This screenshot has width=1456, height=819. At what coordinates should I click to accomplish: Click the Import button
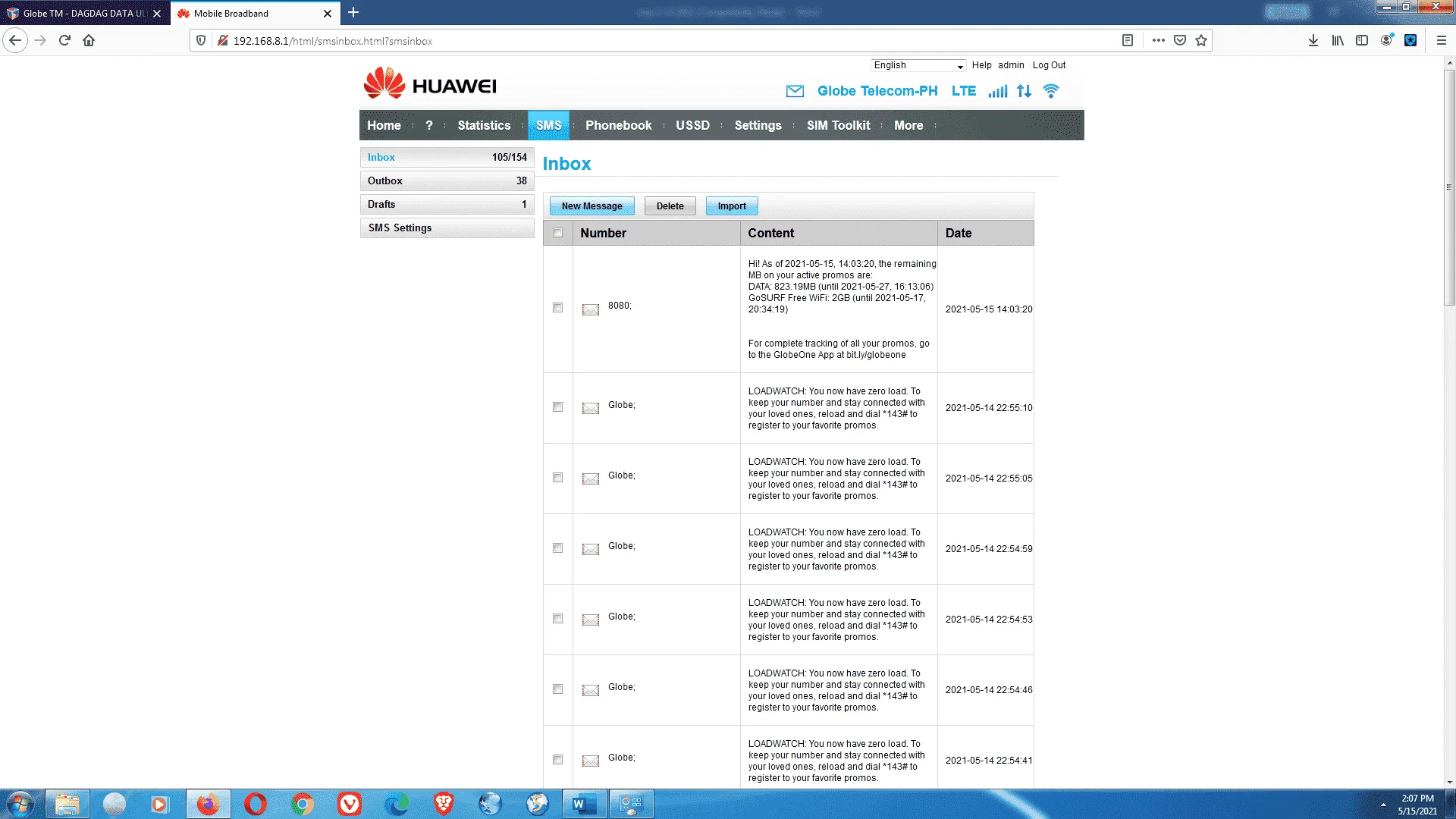click(732, 206)
